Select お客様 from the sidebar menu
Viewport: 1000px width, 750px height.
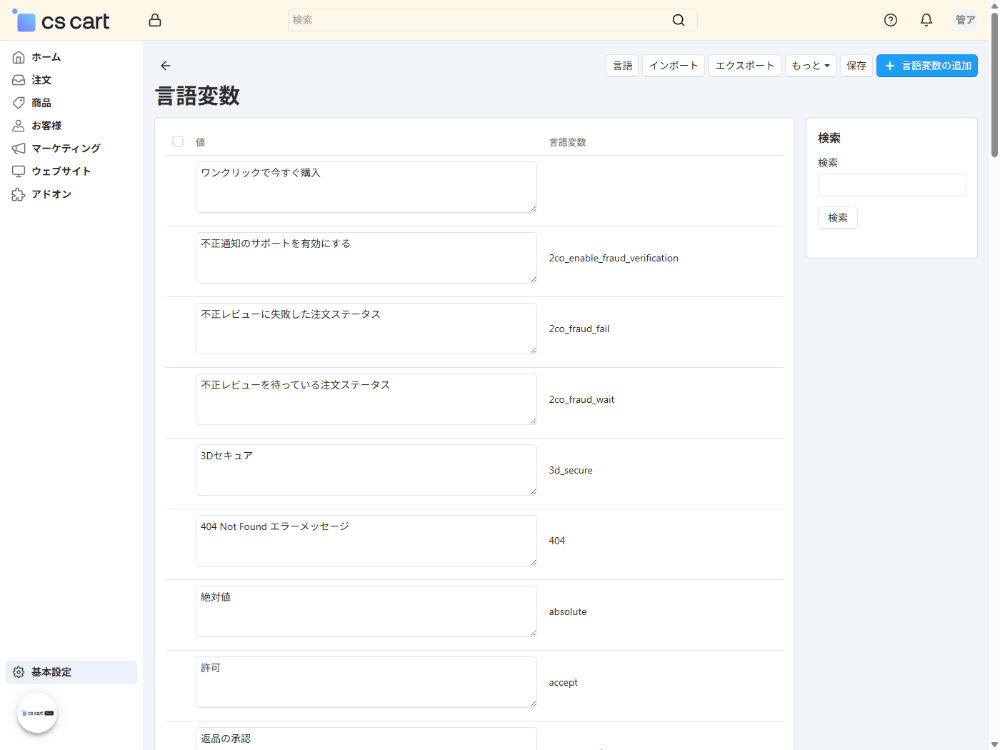[x=16, y=125]
